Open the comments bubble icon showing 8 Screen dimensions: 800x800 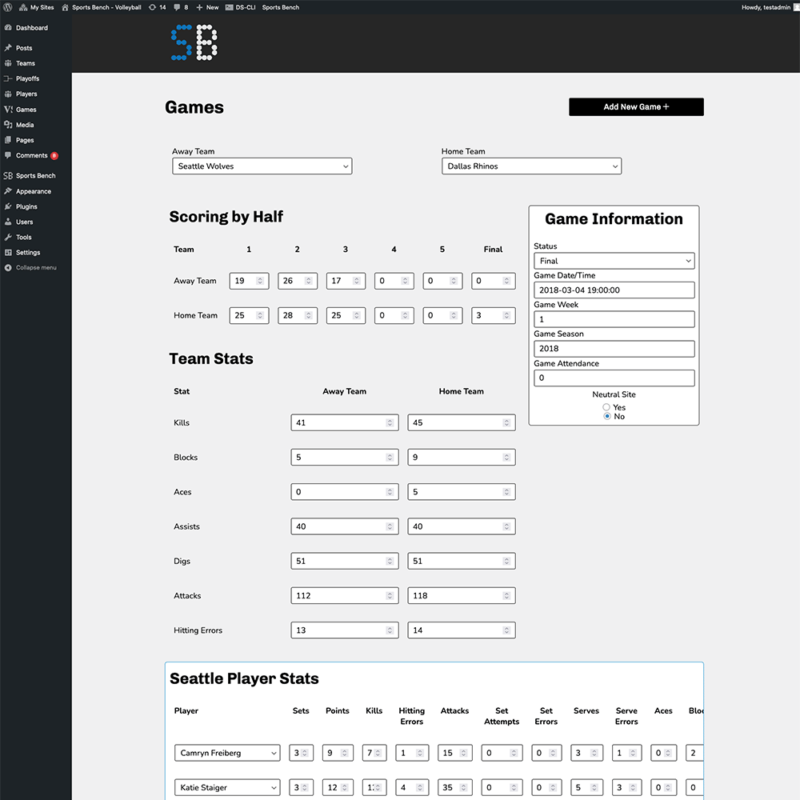(x=177, y=7)
